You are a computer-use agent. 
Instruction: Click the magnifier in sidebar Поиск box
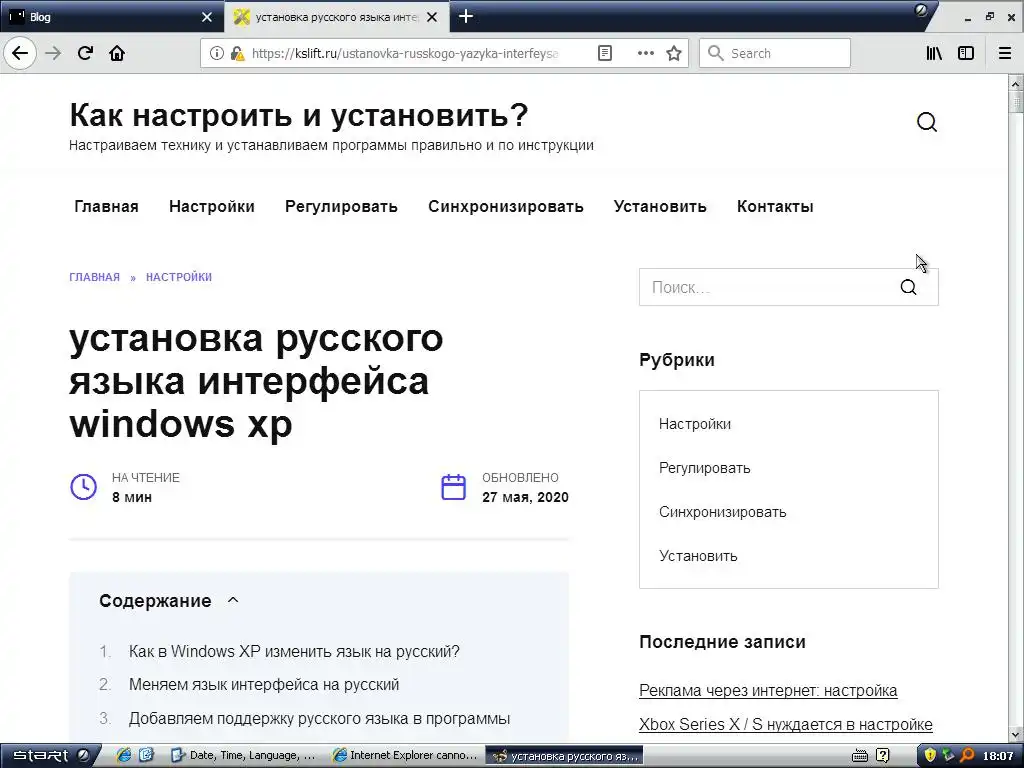tap(908, 287)
